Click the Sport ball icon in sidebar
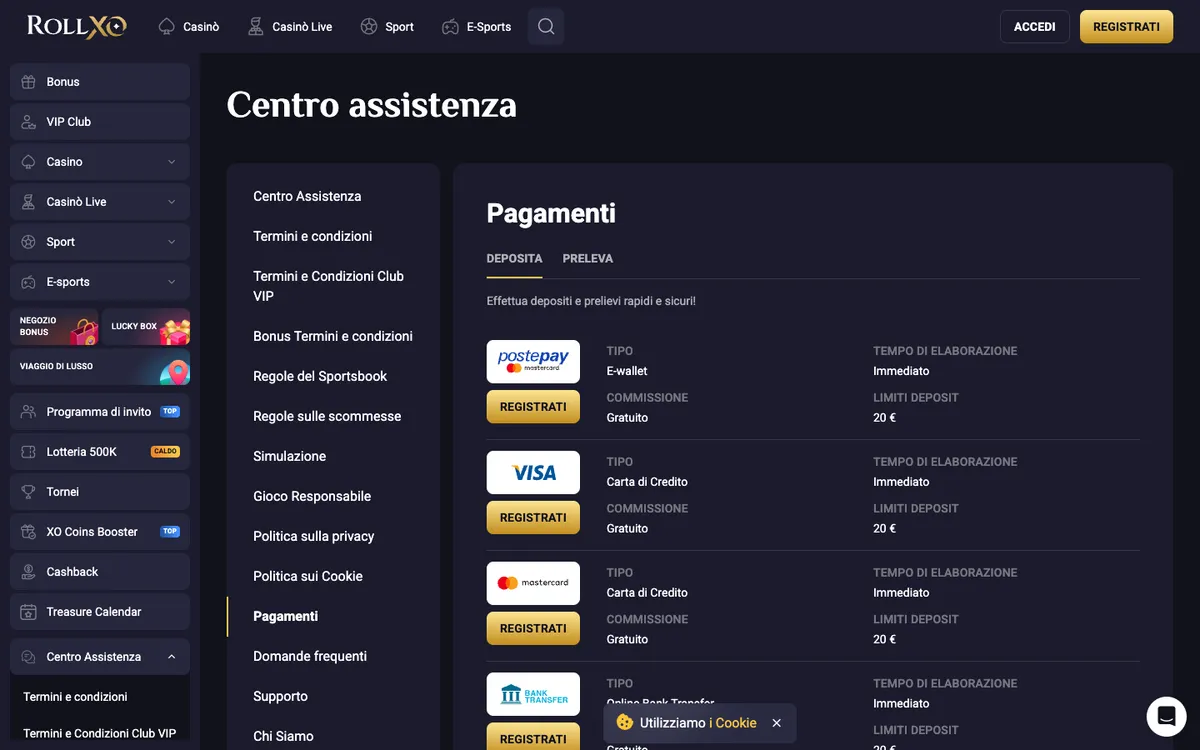Image resolution: width=1200 pixels, height=750 pixels. [x=28, y=242]
